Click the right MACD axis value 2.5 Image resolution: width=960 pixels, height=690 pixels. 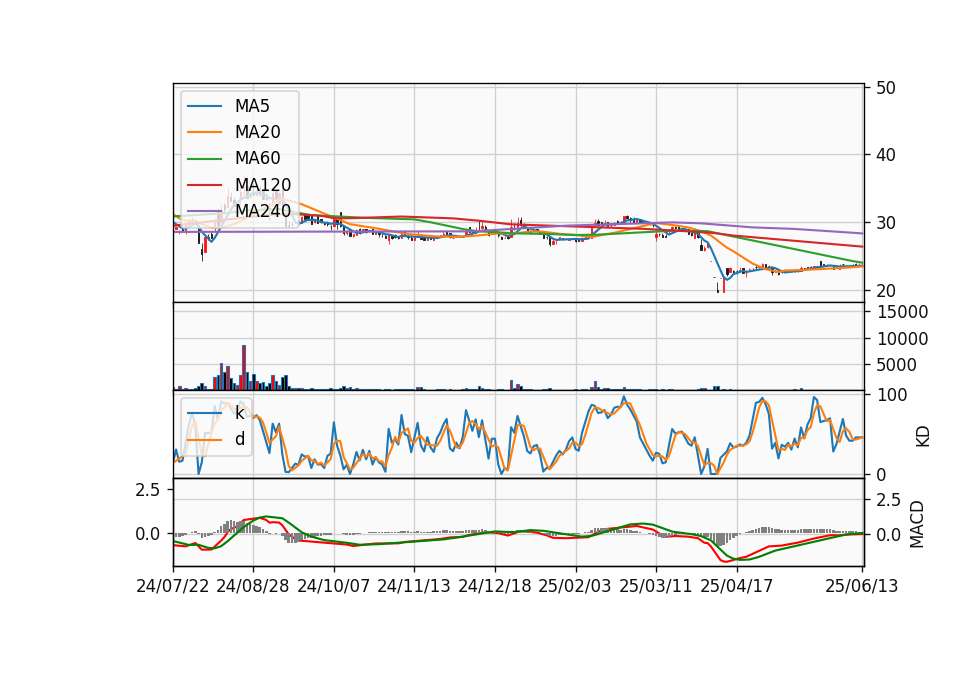[x=889, y=500]
